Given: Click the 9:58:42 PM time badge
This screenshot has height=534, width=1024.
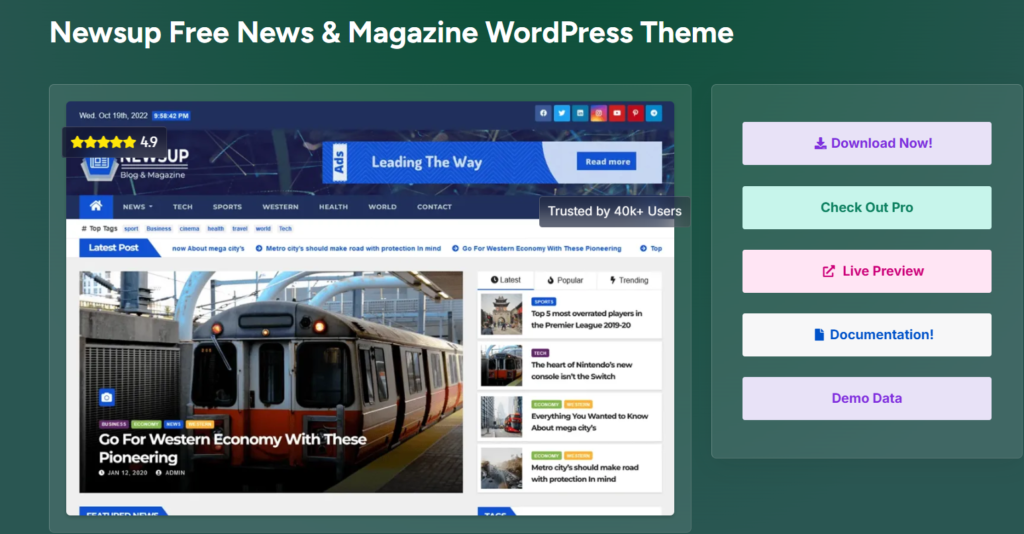Looking at the screenshot, I should [x=171, y=116].
